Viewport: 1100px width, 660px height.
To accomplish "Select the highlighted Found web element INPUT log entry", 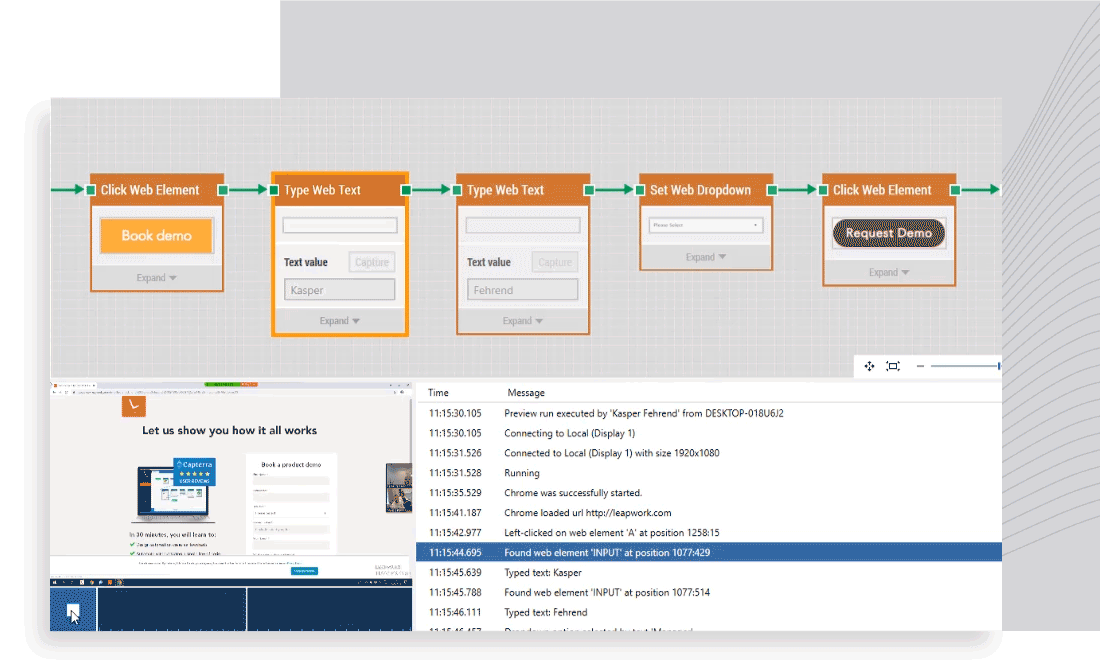I will coord(700,552).
